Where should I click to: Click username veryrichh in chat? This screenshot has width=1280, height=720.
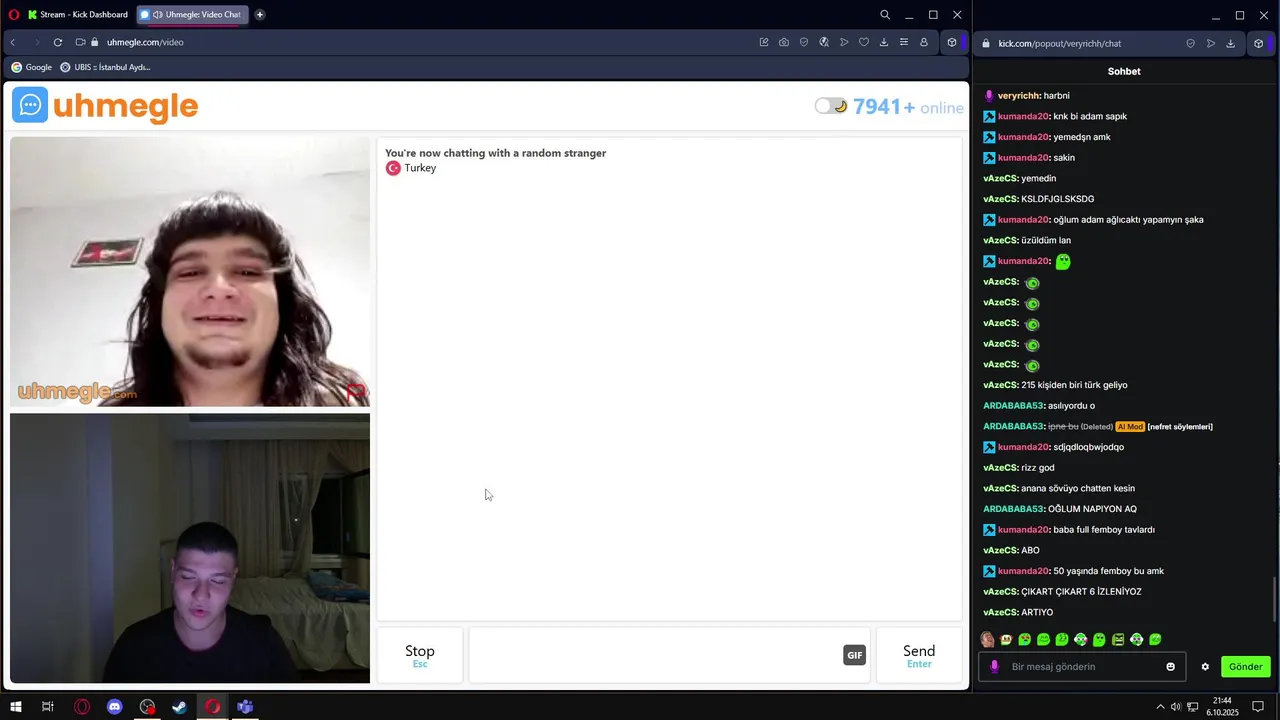(x=1019, y=96)
